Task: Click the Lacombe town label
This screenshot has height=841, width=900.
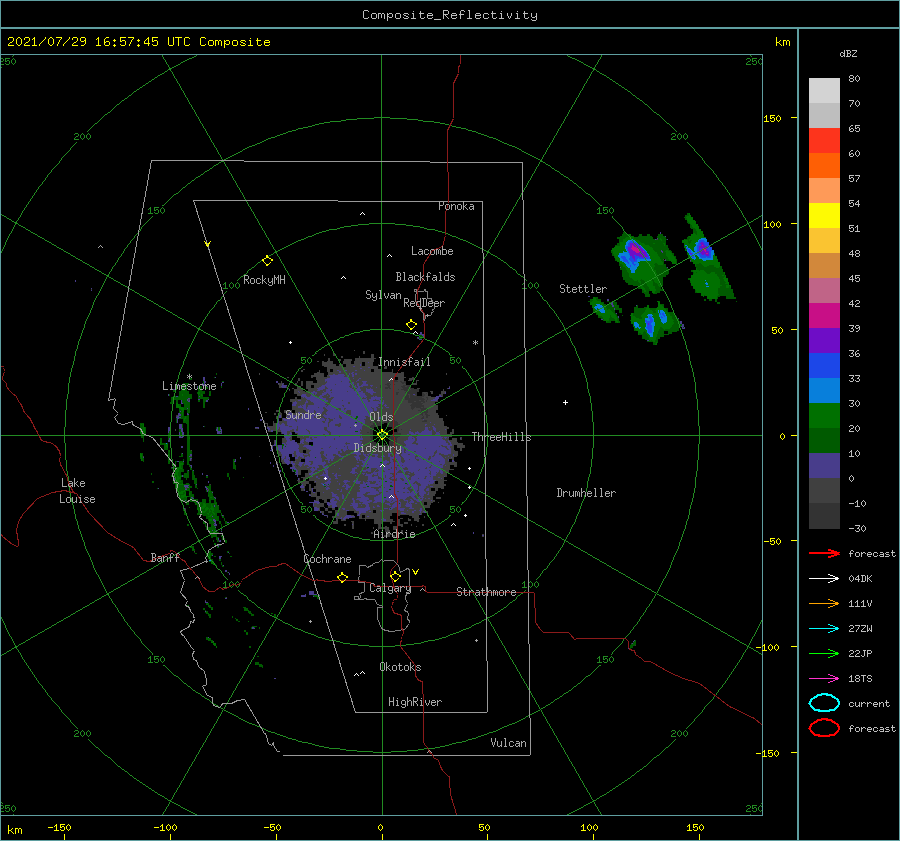Action: [432, 251]
